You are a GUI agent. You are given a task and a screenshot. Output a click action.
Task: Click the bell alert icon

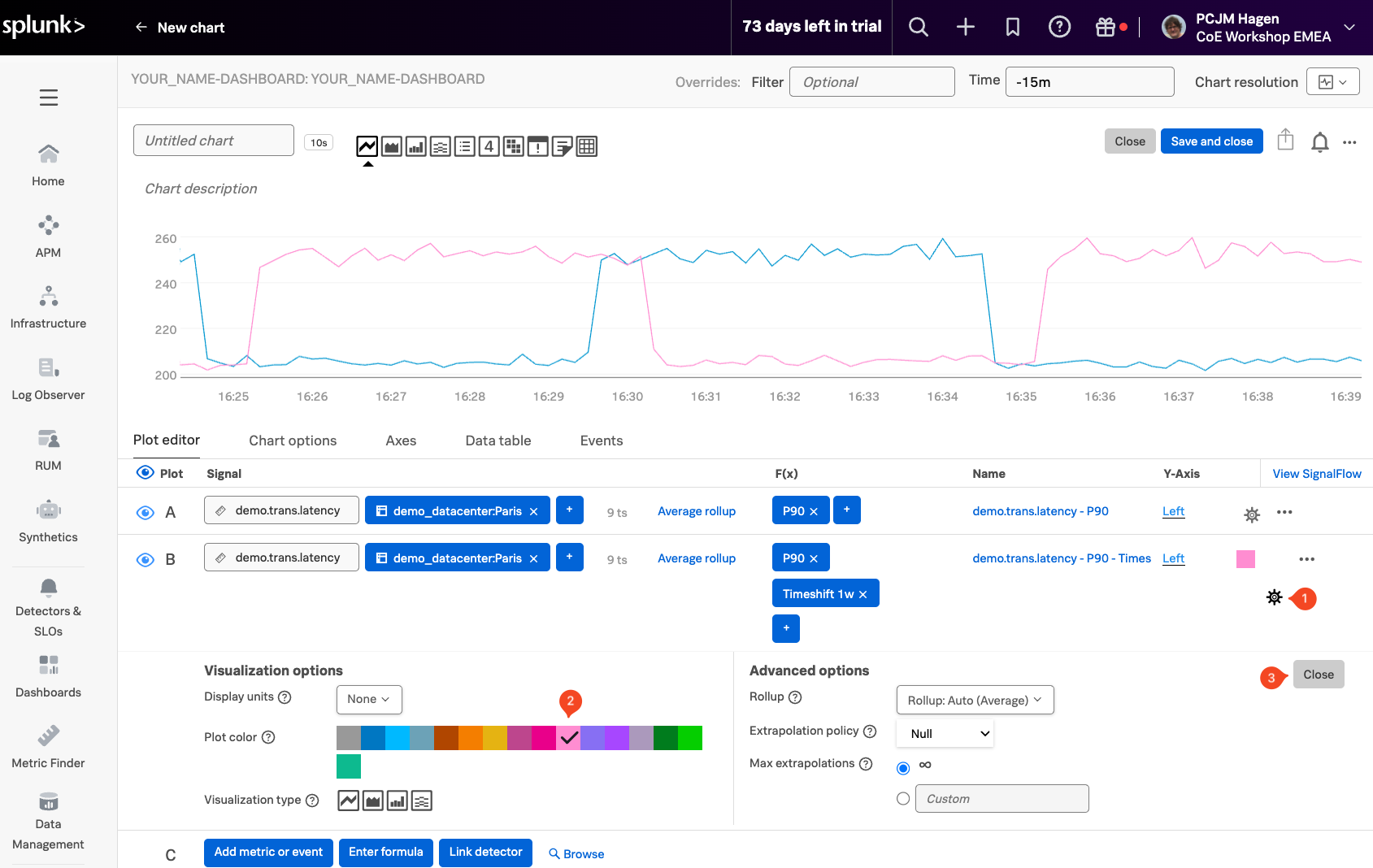[x=1319, y=142]
